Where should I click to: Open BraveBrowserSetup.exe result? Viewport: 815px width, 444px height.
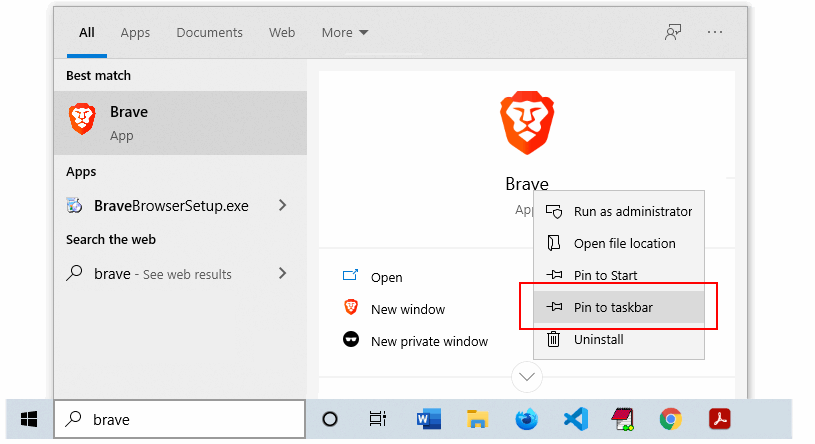[x=180, y=205]
